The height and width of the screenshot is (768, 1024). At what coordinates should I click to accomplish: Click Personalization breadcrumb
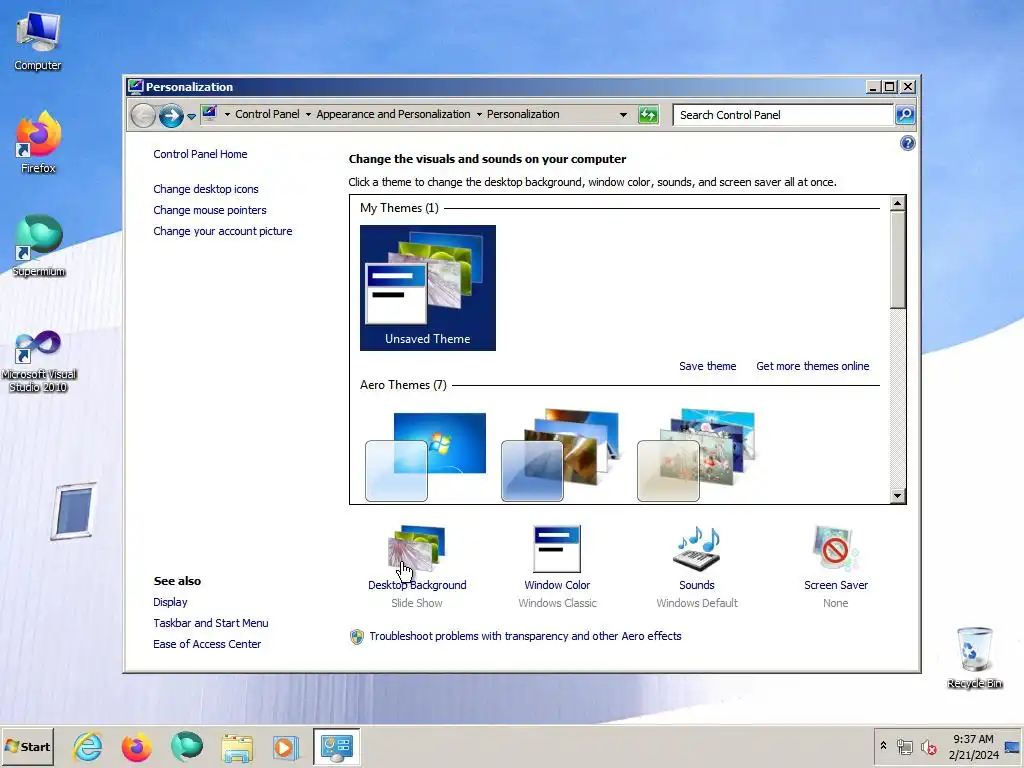pos(523,114)
